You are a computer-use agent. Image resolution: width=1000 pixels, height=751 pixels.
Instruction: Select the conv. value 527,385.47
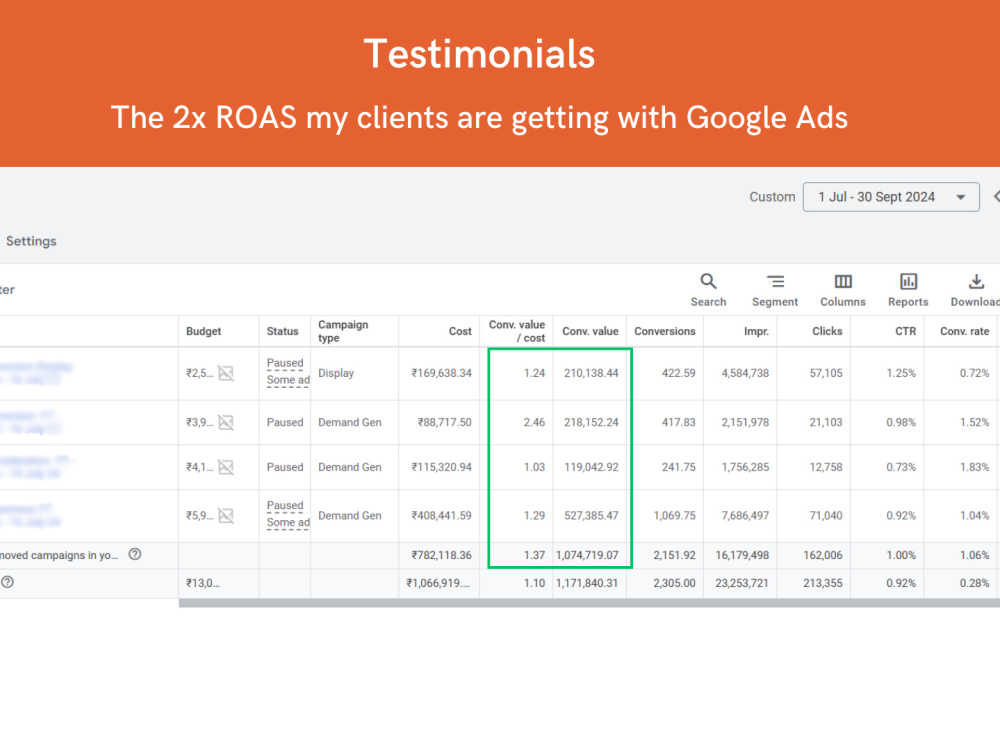pos(591,516)
